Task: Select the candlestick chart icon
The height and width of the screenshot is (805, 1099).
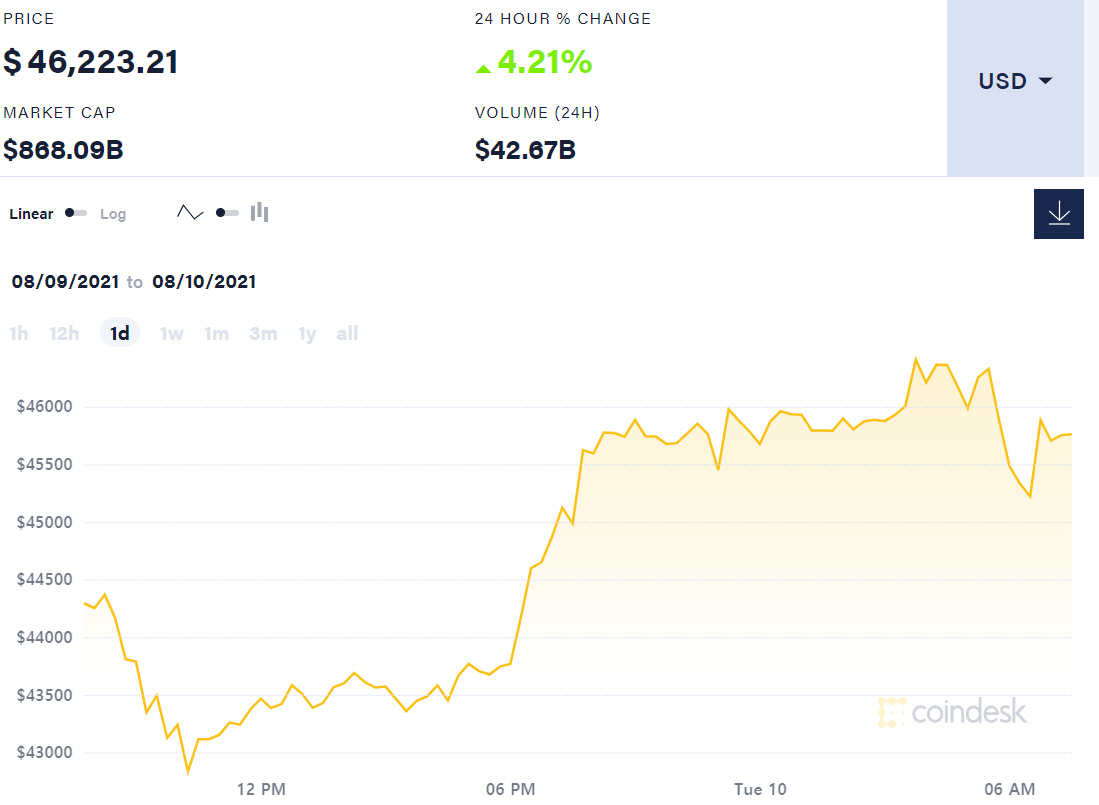Action: tap(260, 212)
